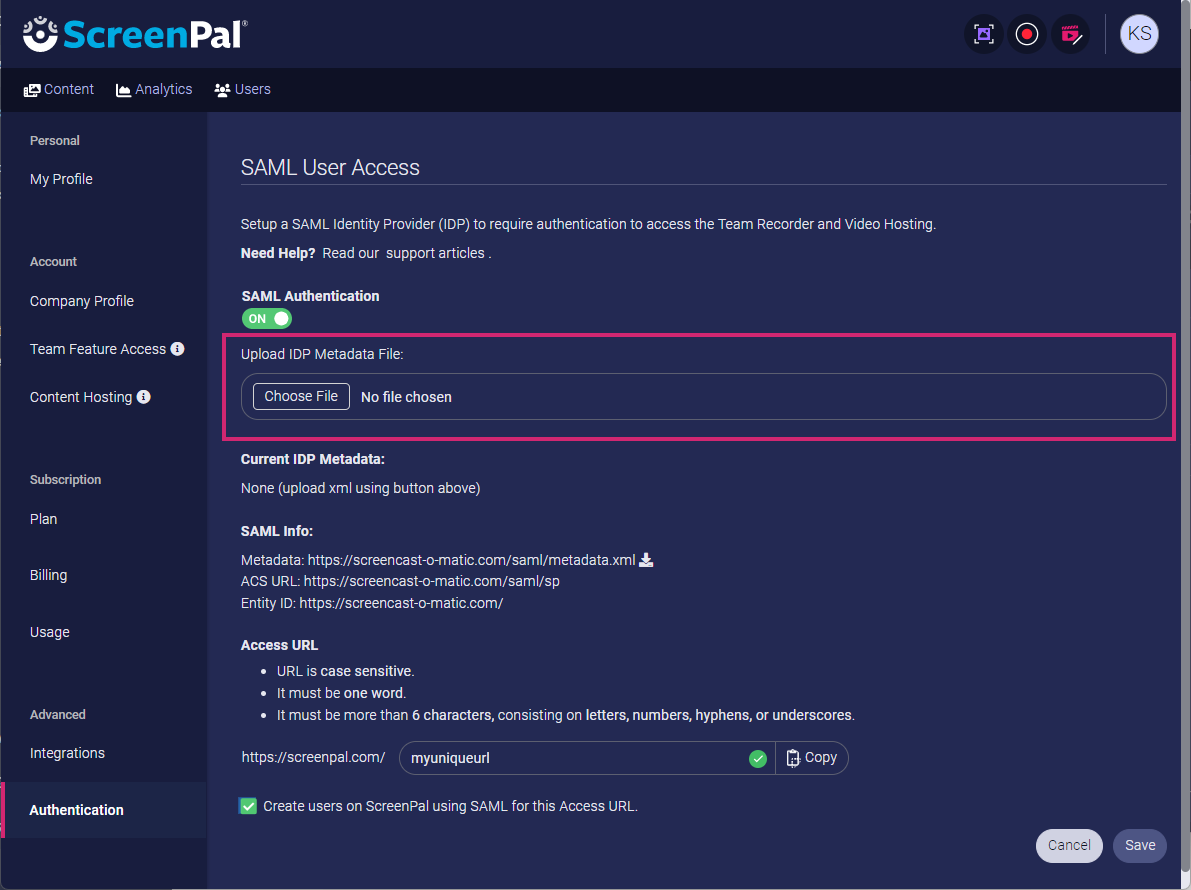The width and height of the screenshot is (1191, 890).
Task: Launch the video editor icon
Action: coord(1070,34)
